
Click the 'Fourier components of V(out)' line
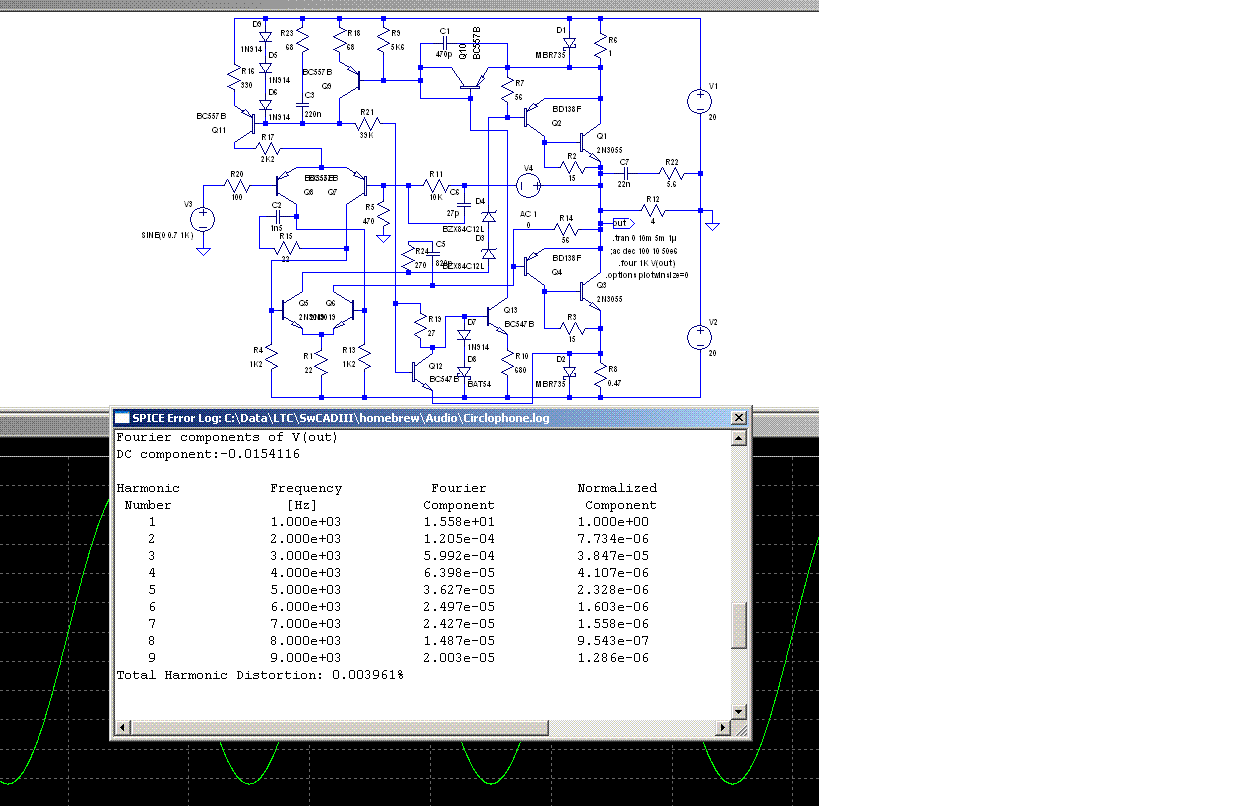227,437
